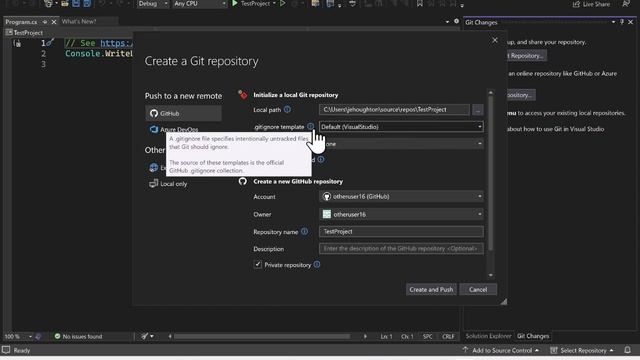This screenshot has height=360, width=640.
Task: Click the editor horizontal scrollbar
Action: 262,336
